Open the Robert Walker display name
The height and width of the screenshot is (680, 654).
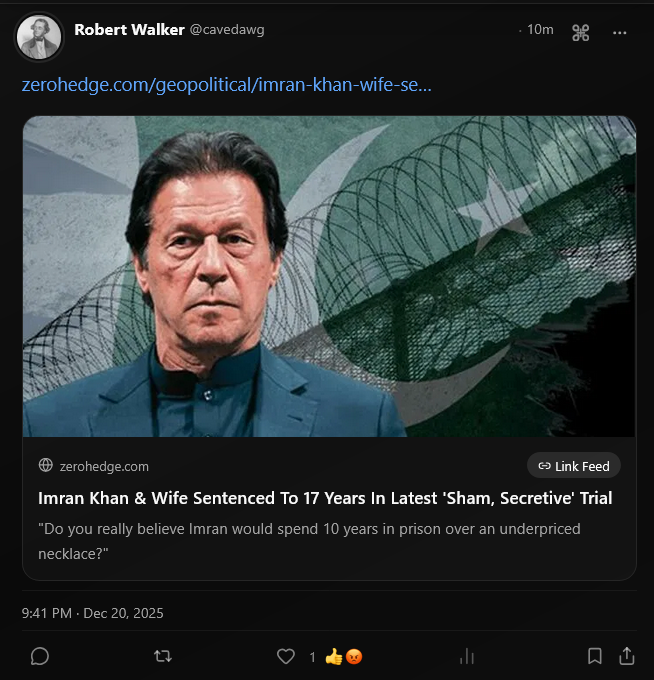tap(129, 30)
